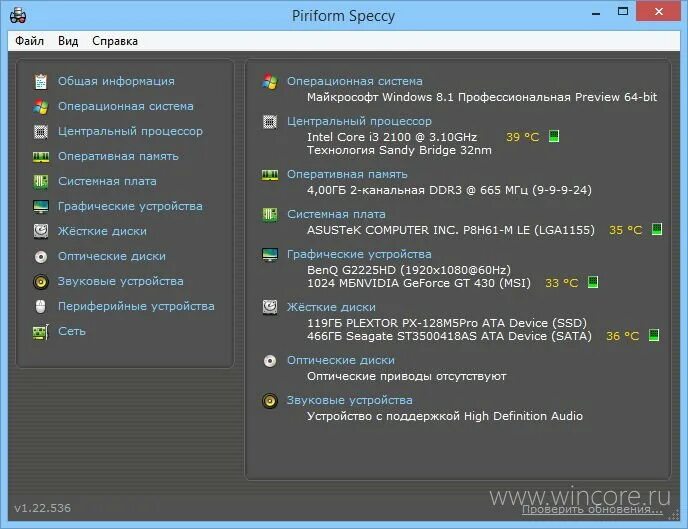Click CPU chip icon in summary panel
Image resolution: width=688 pixels, height=529 pixels.
click(x=270, y=122)
